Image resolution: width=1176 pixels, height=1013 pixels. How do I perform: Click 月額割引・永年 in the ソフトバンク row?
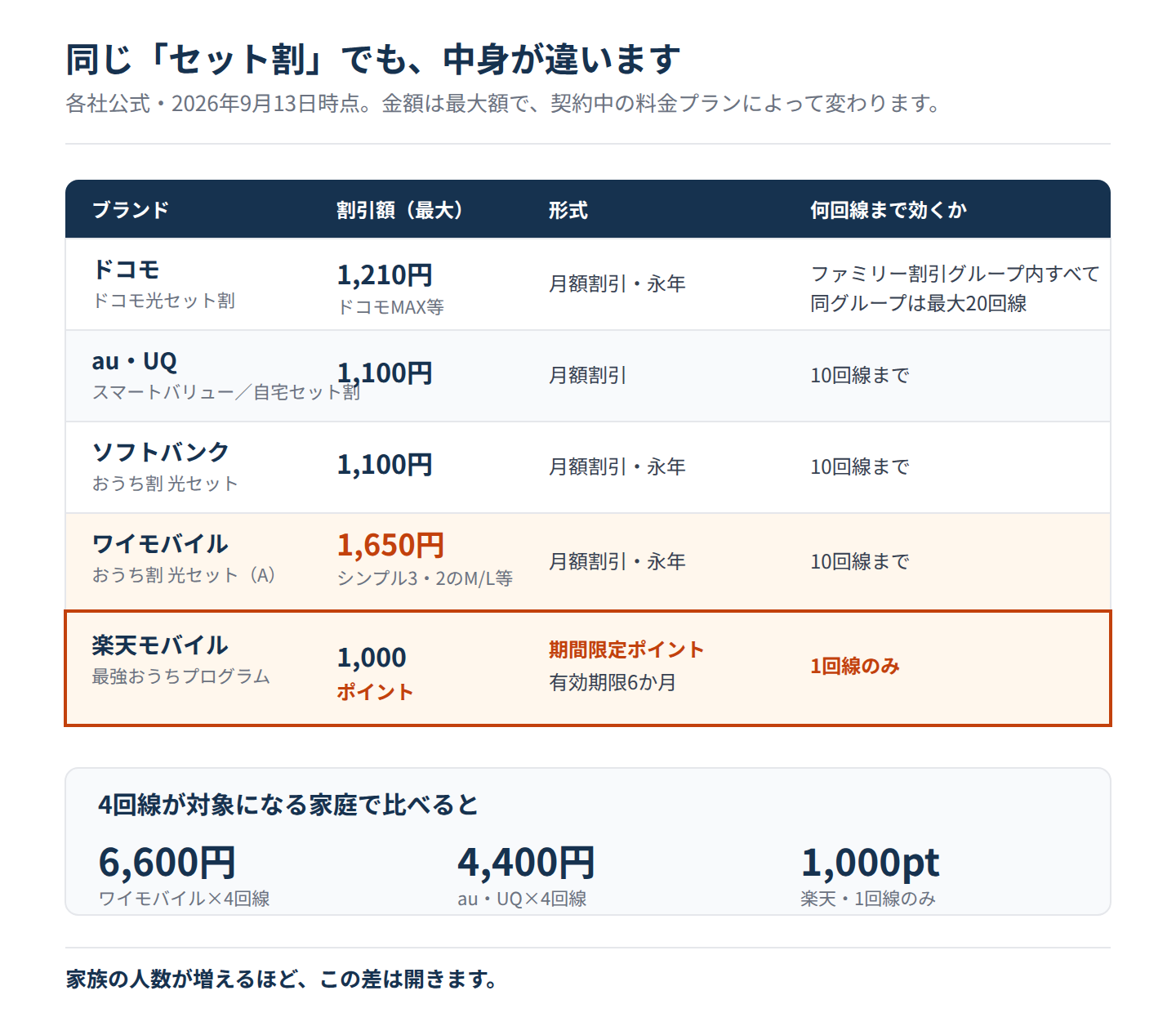coord(617,466)
